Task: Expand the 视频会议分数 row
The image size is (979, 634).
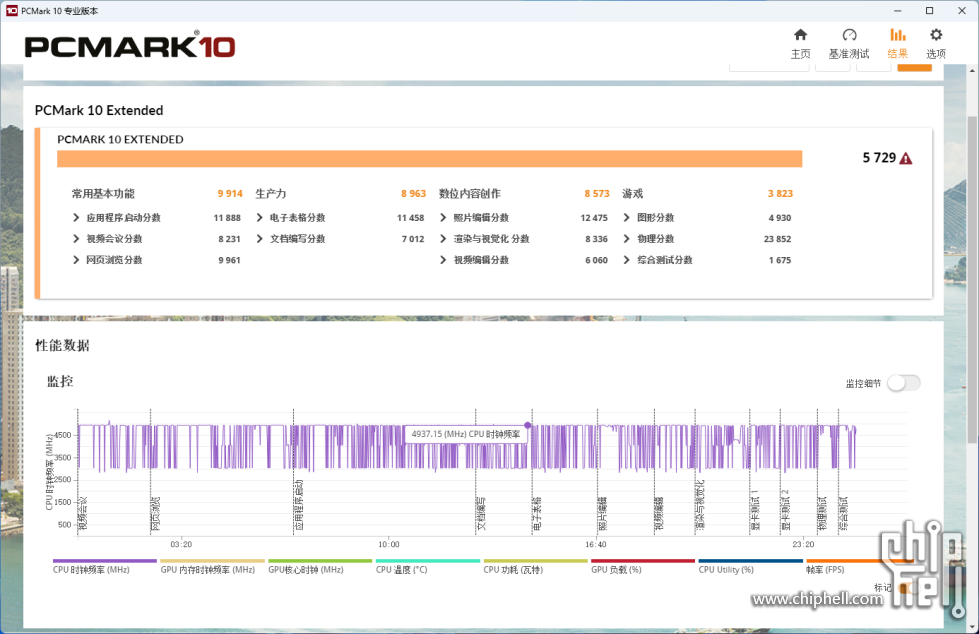Action: coord(76,239)
